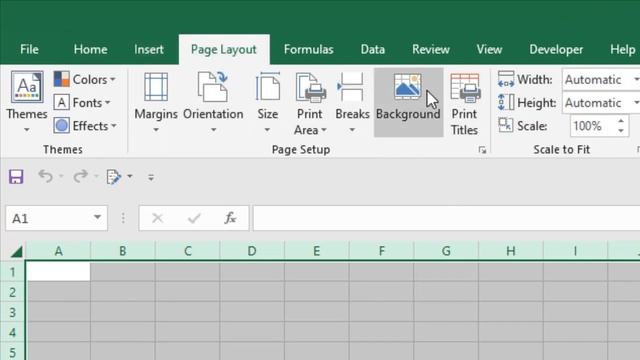The image size is (640, 360).
Task: Increase Scale with the up spinner
Action: click(x=621, y=121)
